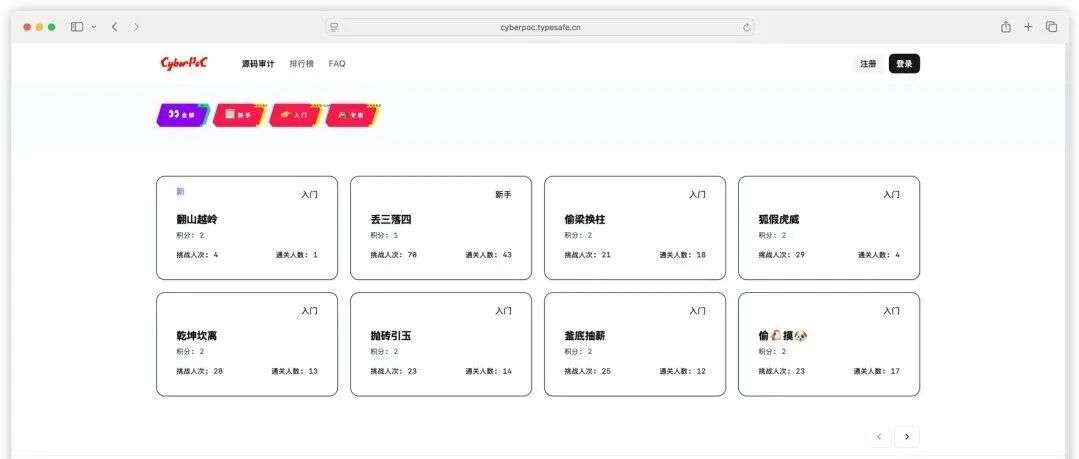Viewport: 1079px width, 459px height.
Task: Click 积分: 1 on 丢三落四 card
Action: tap(384, 235)
